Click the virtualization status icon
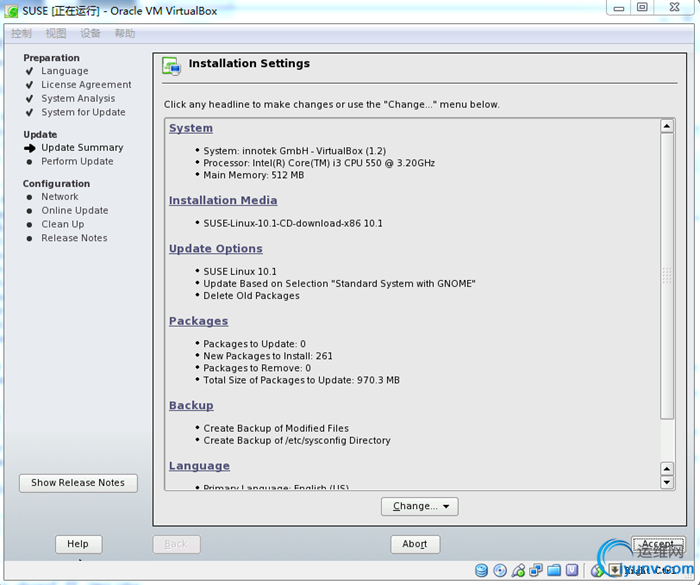Image resolution: width=700 pixels, height=585 pixels. pyautogui.click(x=572, y=570)
